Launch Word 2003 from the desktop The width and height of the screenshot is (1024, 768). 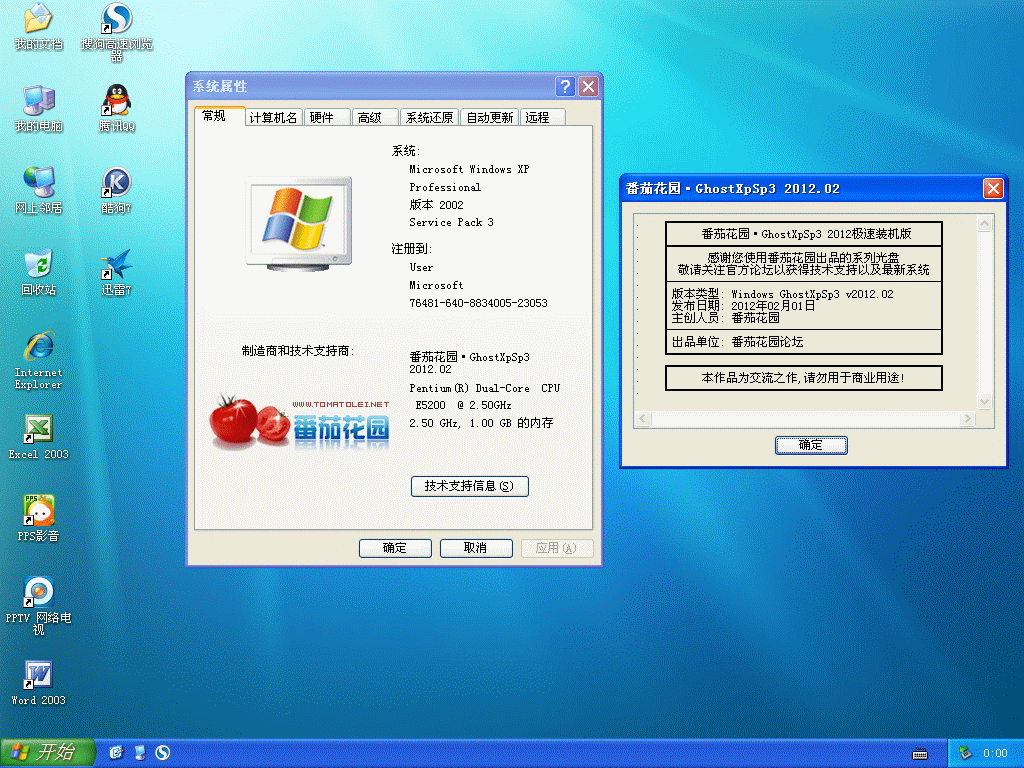(x=38, y=675)
